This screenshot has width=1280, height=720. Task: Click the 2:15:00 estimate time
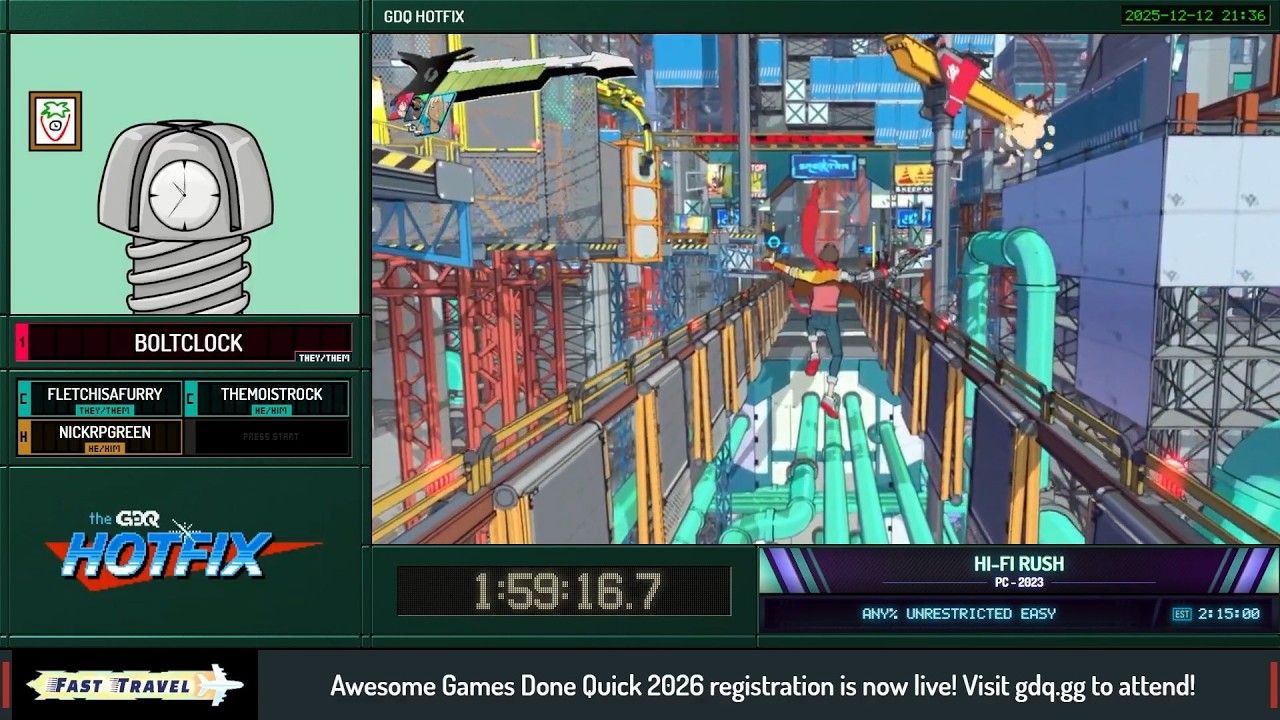click(x=1229, y=614)
